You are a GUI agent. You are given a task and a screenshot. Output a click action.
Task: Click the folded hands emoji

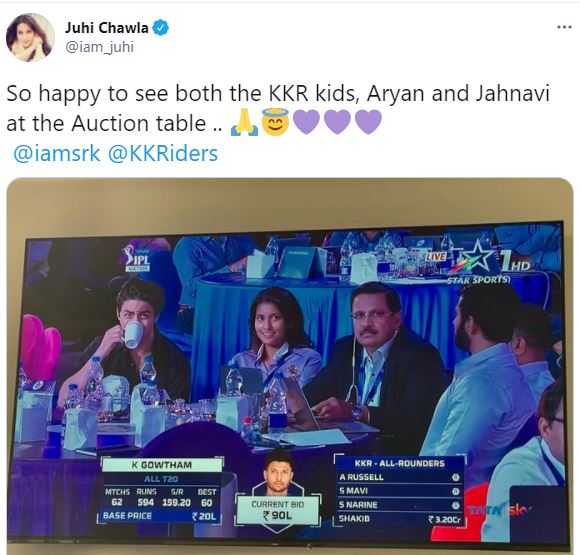click(x=244, y=123)
